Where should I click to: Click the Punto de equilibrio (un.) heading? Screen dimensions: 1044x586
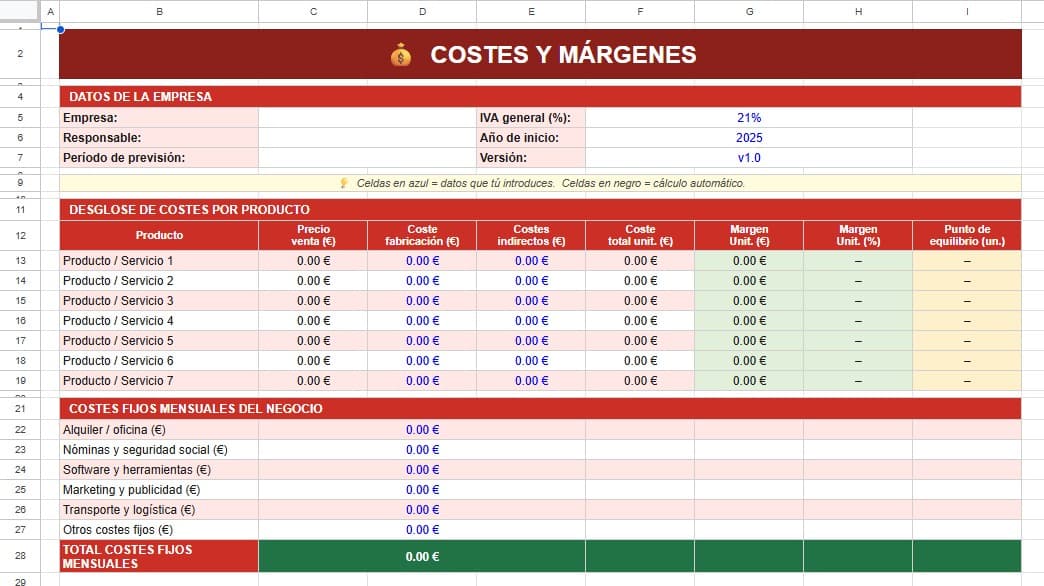click(967, 235)
